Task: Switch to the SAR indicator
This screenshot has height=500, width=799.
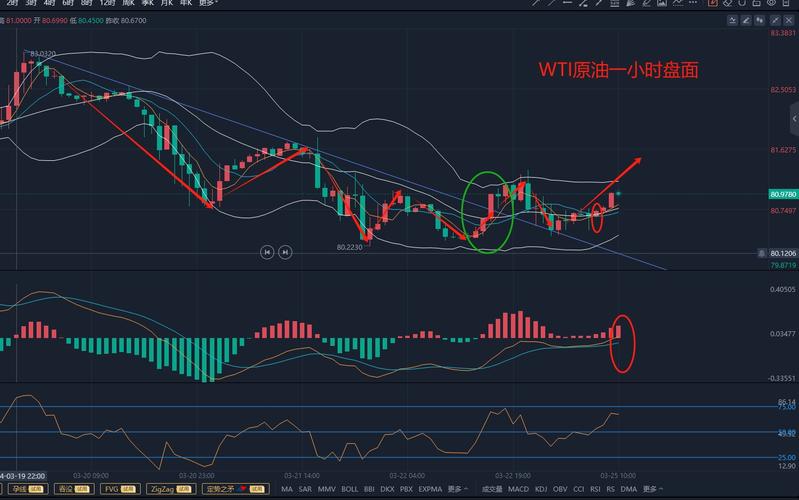Action: coord(305,489)
